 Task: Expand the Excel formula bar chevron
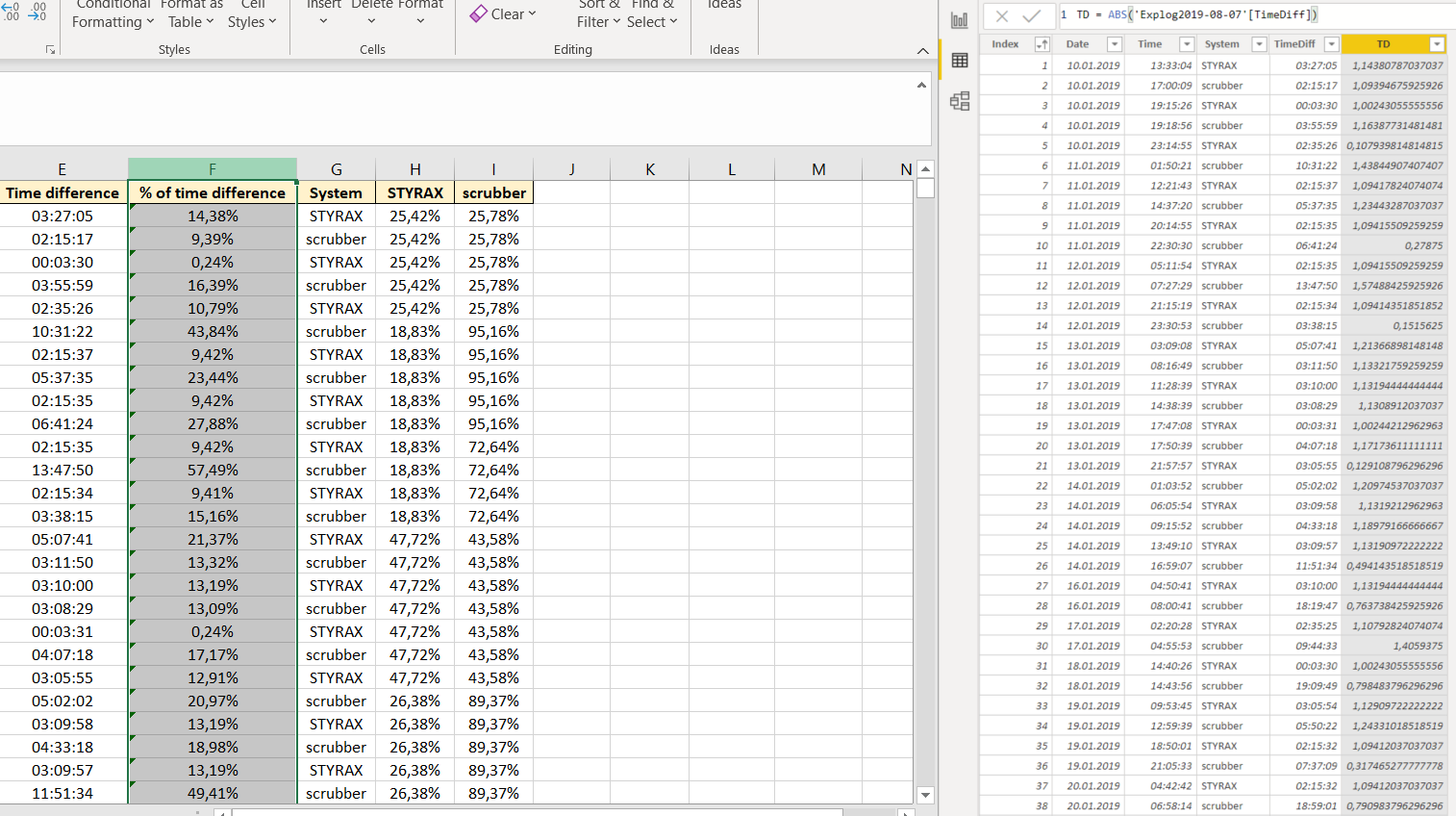(x=921, y=86)
